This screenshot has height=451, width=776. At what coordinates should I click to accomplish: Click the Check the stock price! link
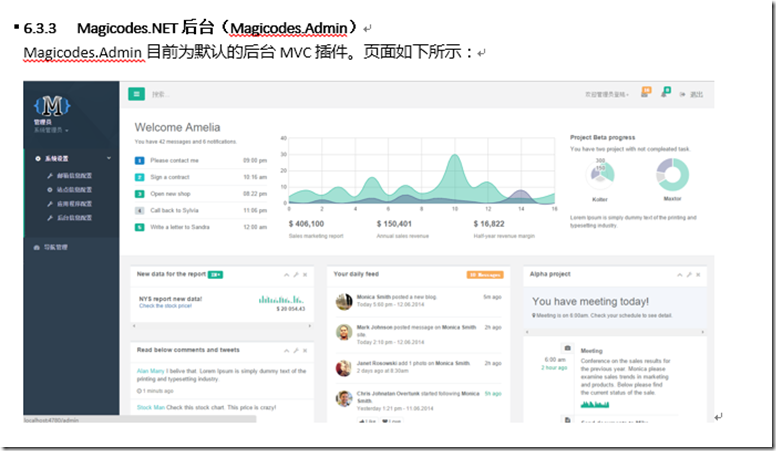click(165, 306)
